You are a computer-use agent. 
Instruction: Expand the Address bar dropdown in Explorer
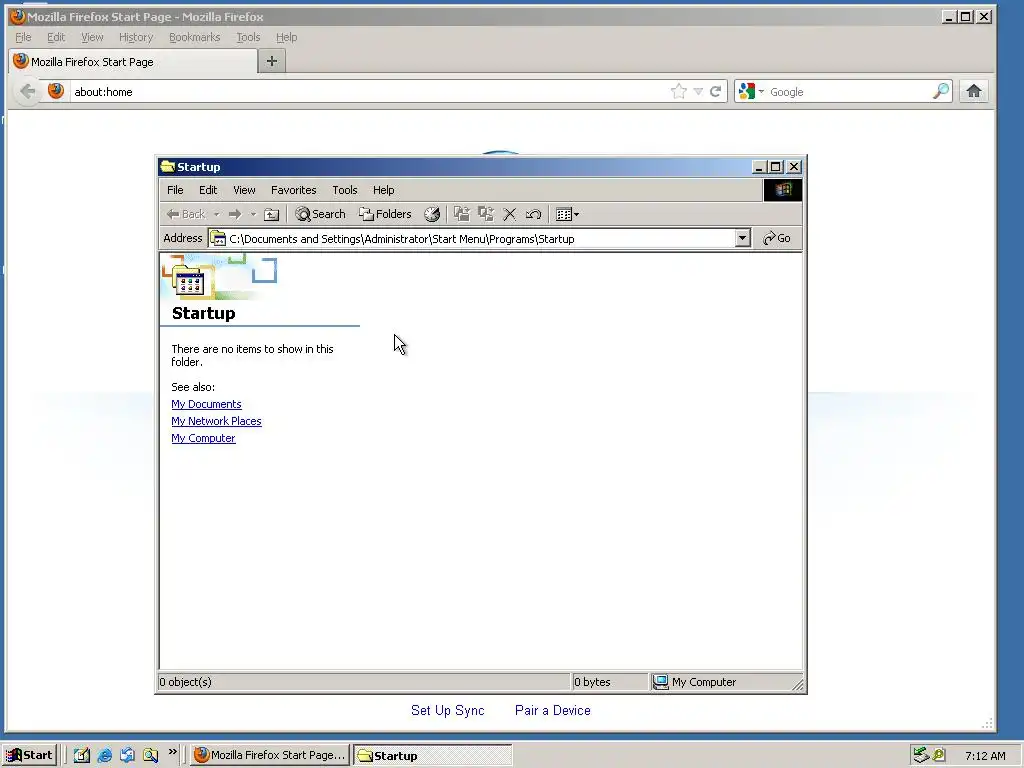[743, 238]
